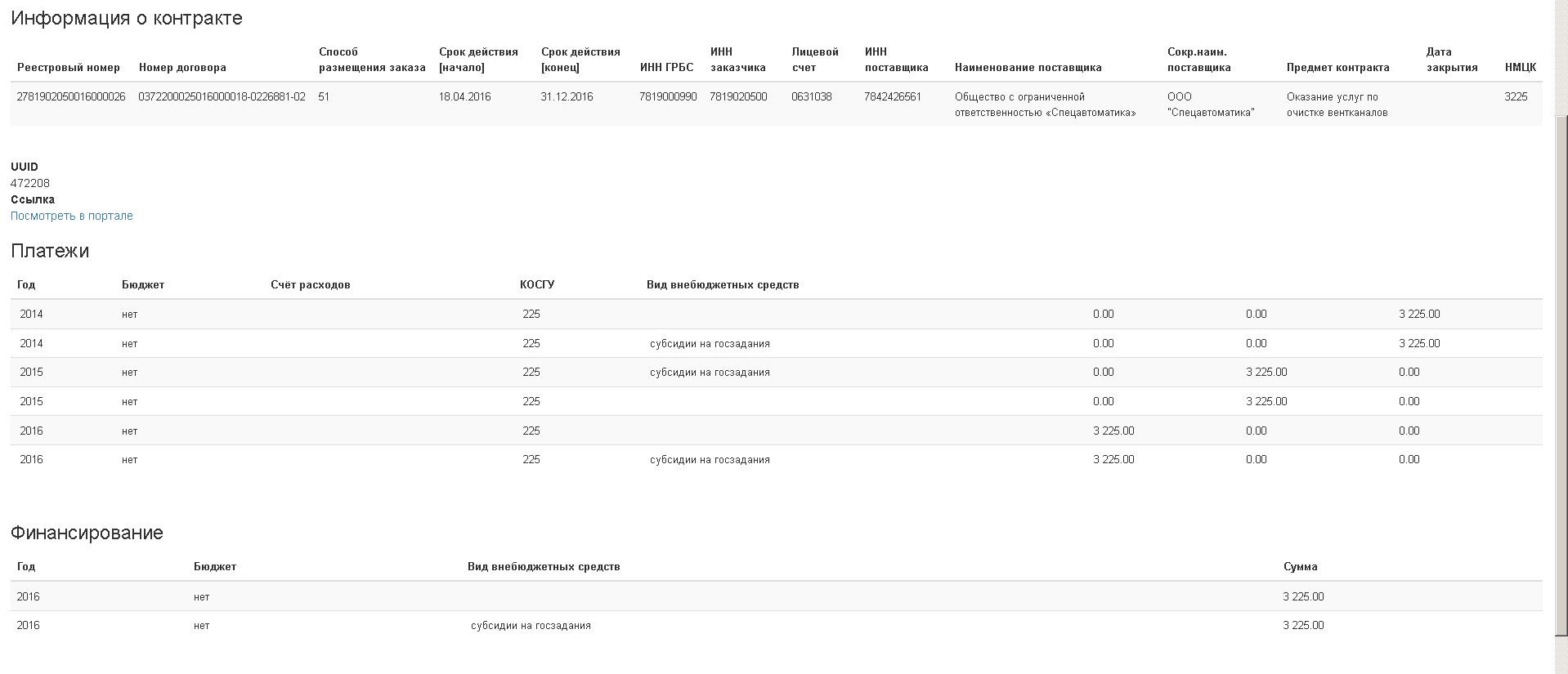This screenshot has height=674, width=1568.
Task: Click the 'Лицевой счет' column header
Action: click(815, 60)
